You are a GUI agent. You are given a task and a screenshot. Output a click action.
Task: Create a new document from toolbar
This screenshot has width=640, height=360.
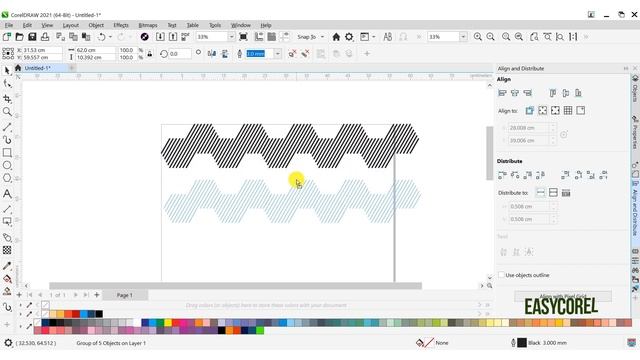(x=7, y=37)
